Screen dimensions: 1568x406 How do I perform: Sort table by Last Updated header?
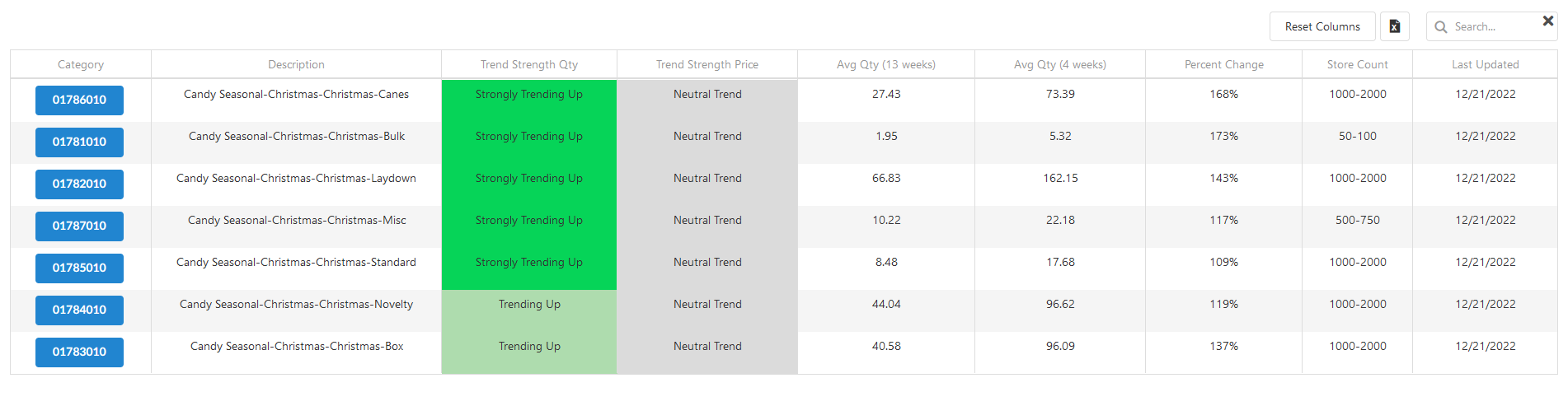coord(1485,64)
